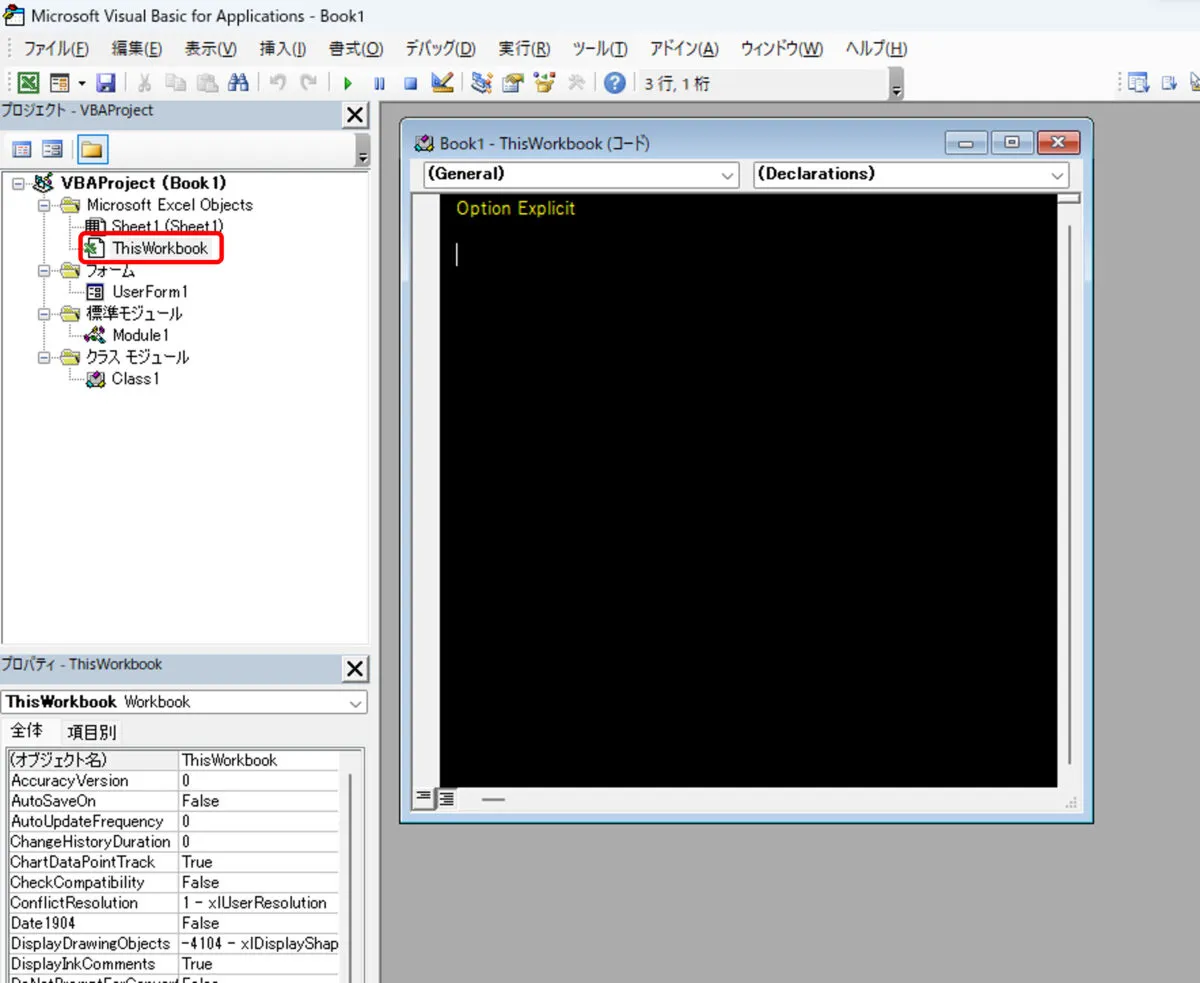Screen dimensions: 1200x983
Task: Open the Object Browser icon
Action: click(545, 83)
